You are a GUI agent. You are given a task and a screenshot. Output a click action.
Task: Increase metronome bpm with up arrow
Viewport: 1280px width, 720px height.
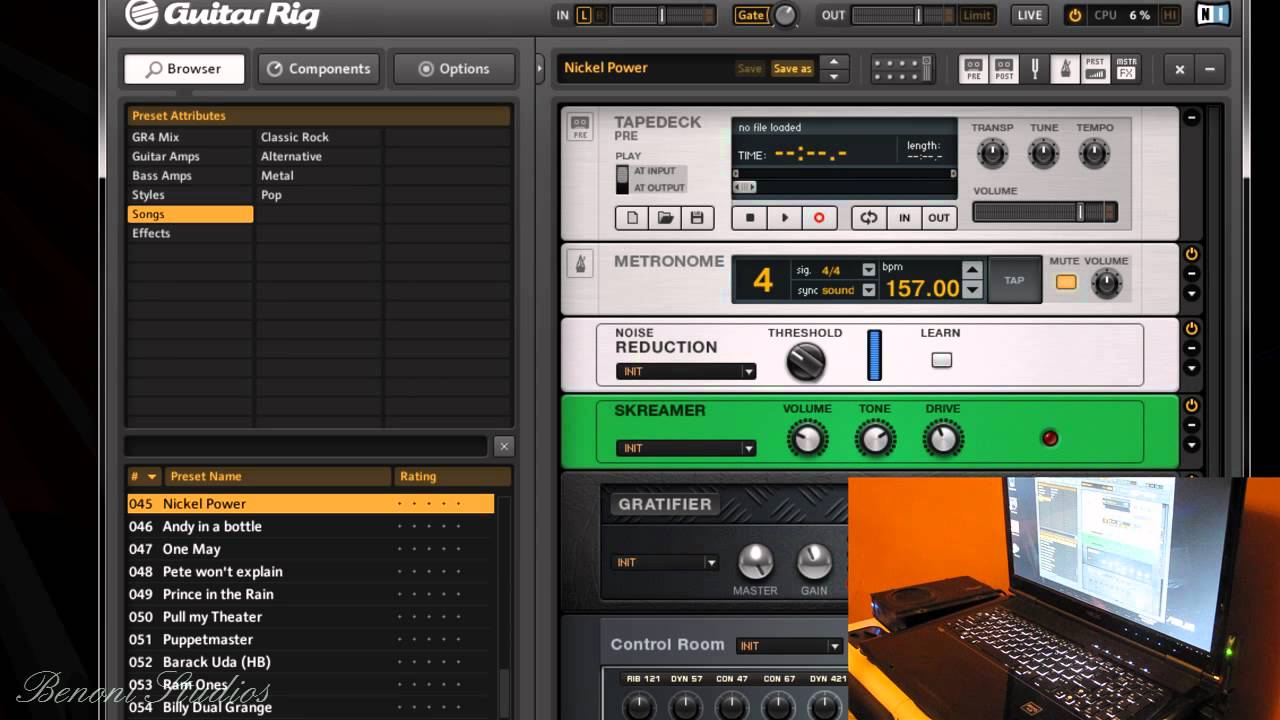coord(972,269)
